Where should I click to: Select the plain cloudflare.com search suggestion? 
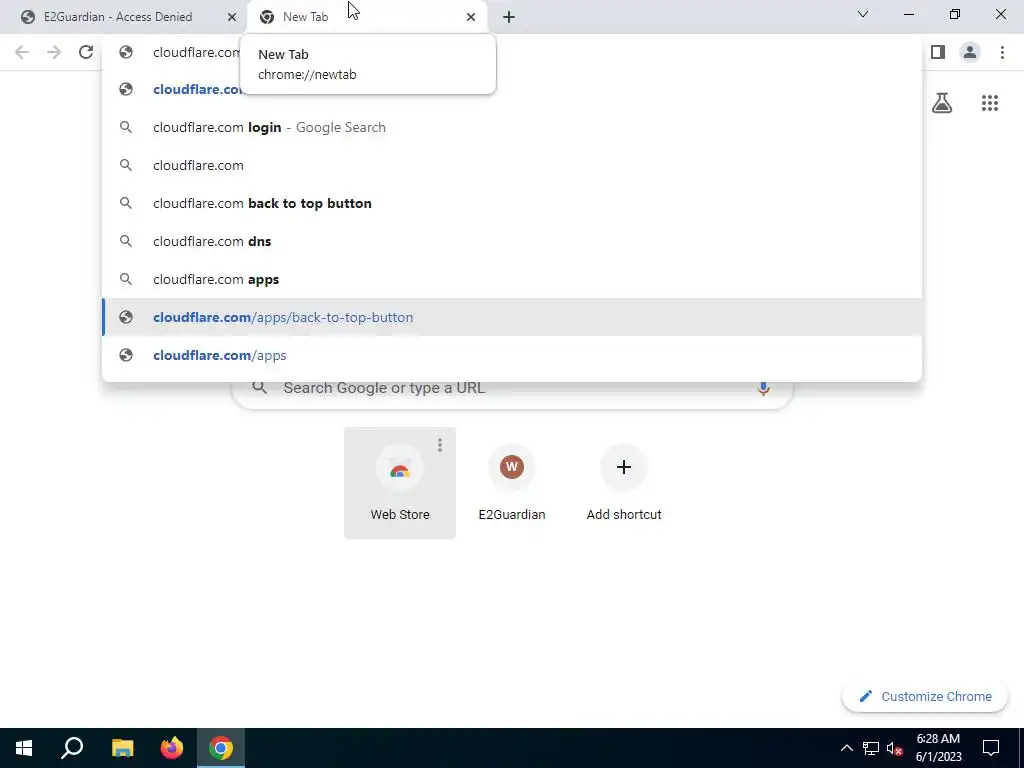pyautogui.click(x=512, y=165)
